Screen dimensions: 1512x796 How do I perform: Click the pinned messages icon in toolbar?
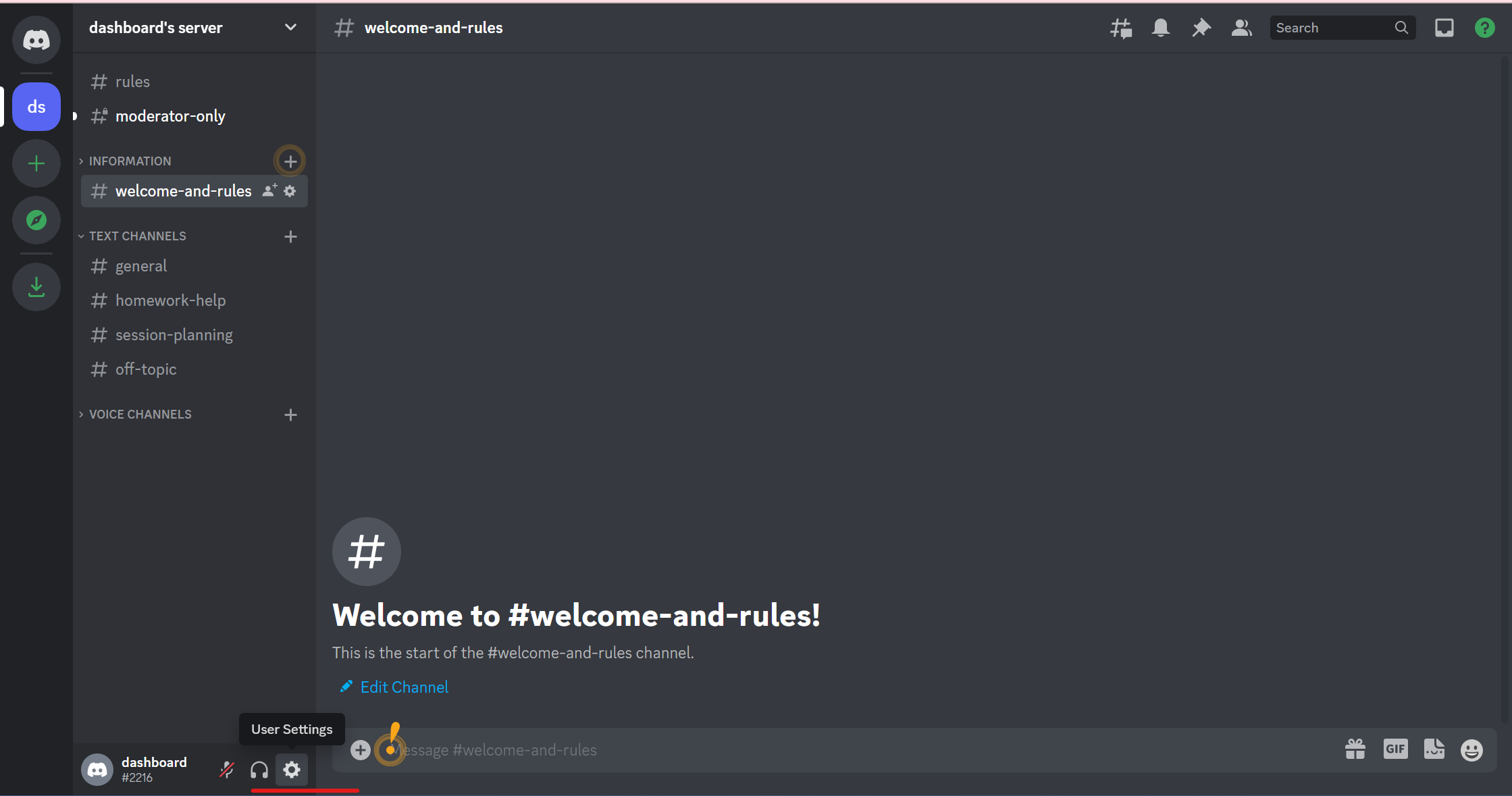[1200, 27]
